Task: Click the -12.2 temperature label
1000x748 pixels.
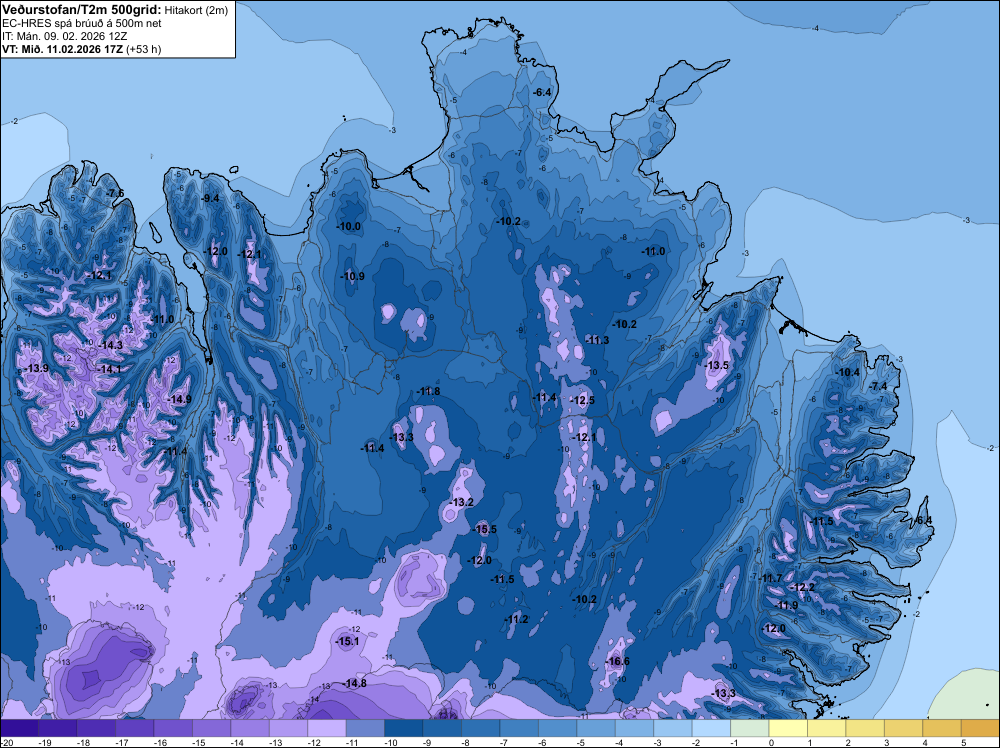Action: click(802, 587)
